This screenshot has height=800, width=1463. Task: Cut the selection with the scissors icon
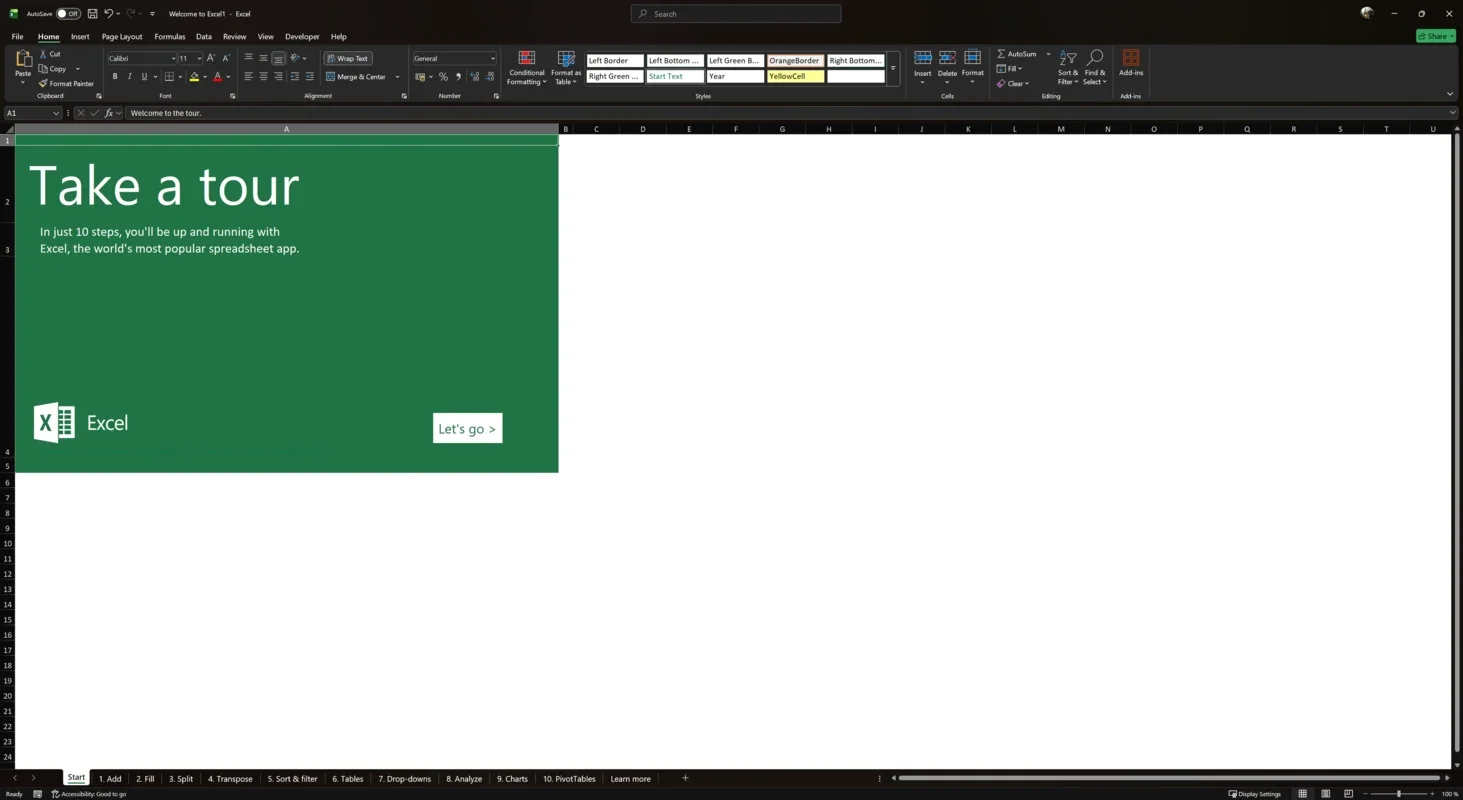43,54
